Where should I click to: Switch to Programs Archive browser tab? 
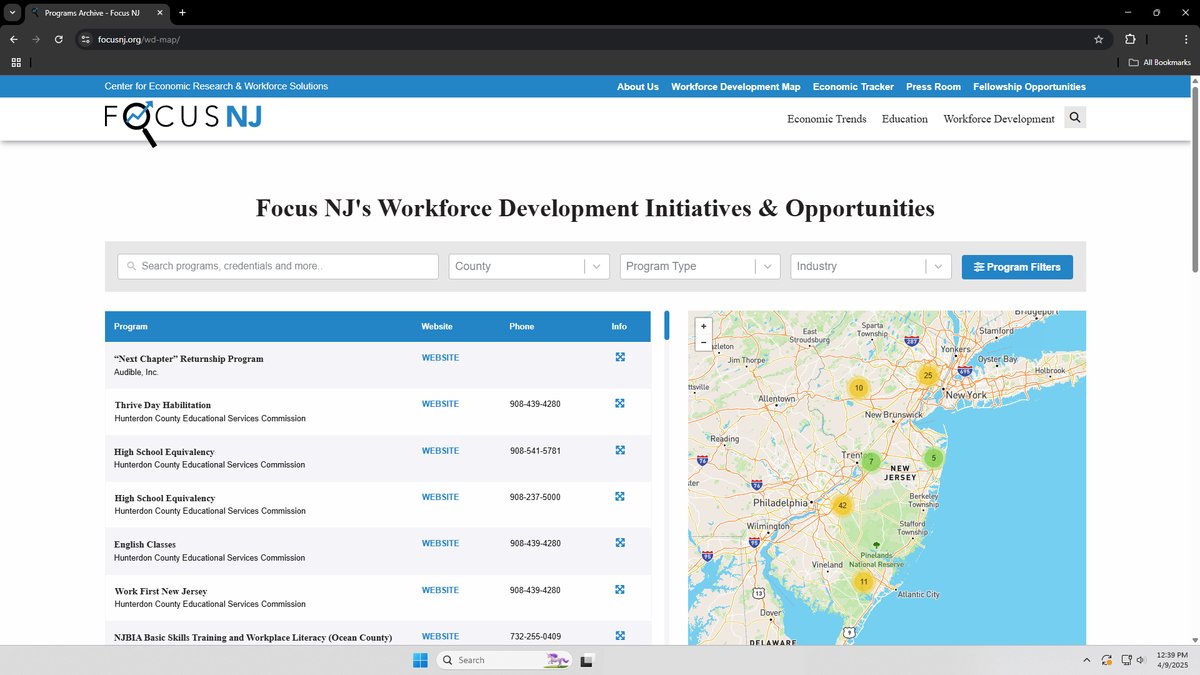pos(98,12)
